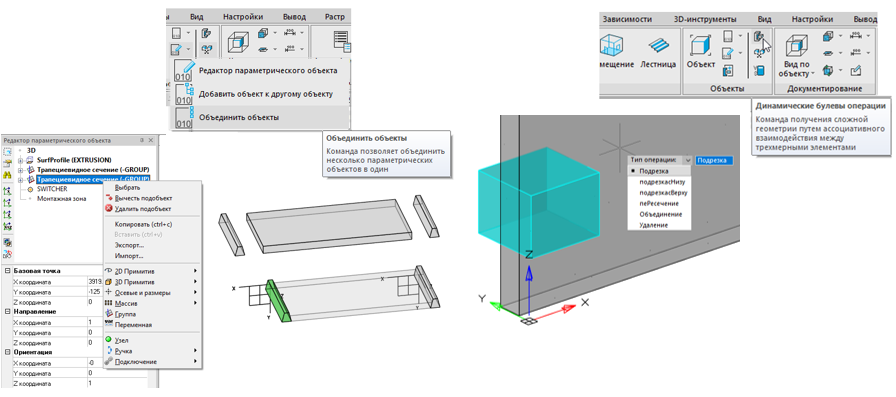Select the Объединение operation option
This screenshot has height=397, width=896.
pos(659,214)
